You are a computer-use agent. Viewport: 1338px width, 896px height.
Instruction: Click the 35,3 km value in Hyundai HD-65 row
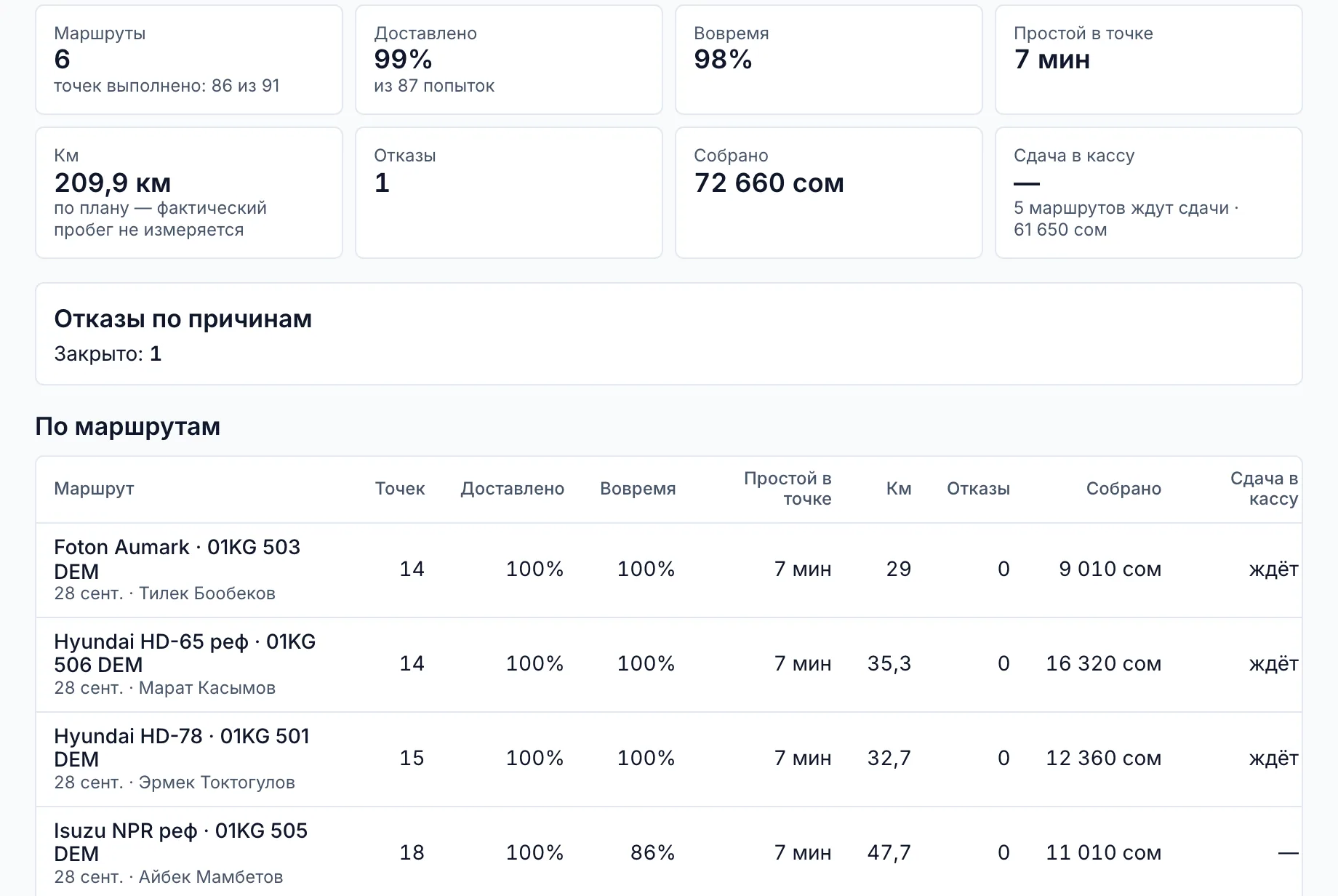(x=889, y=663)
